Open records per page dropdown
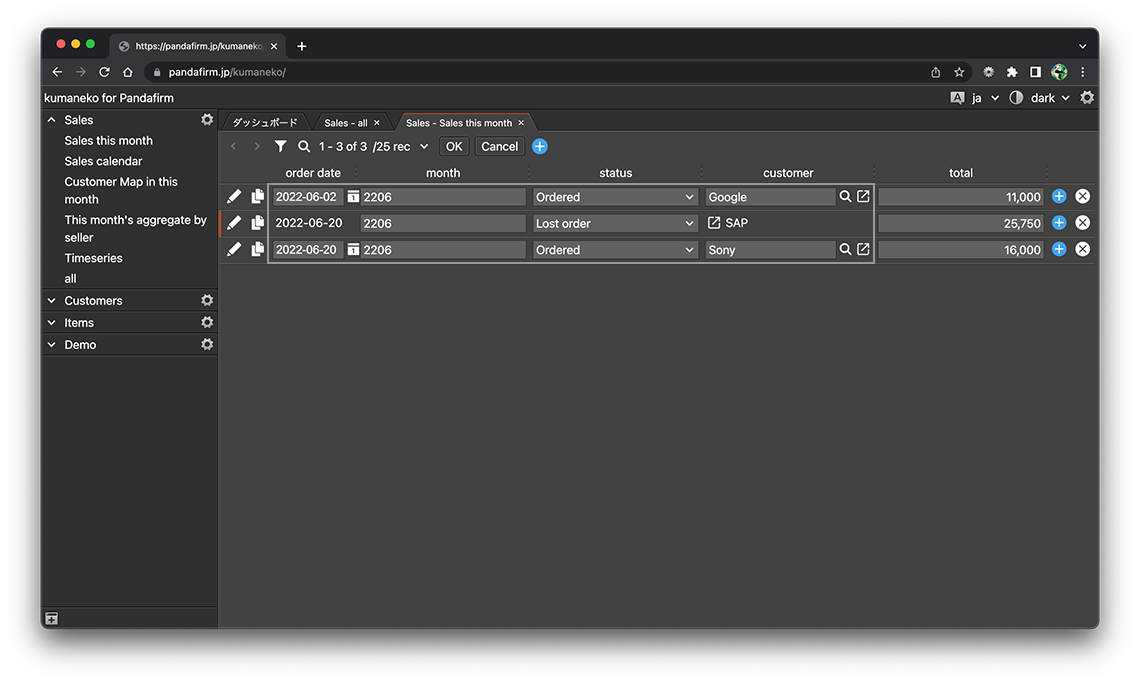Screen dimensions: 1140x683 tap(400, 147)
